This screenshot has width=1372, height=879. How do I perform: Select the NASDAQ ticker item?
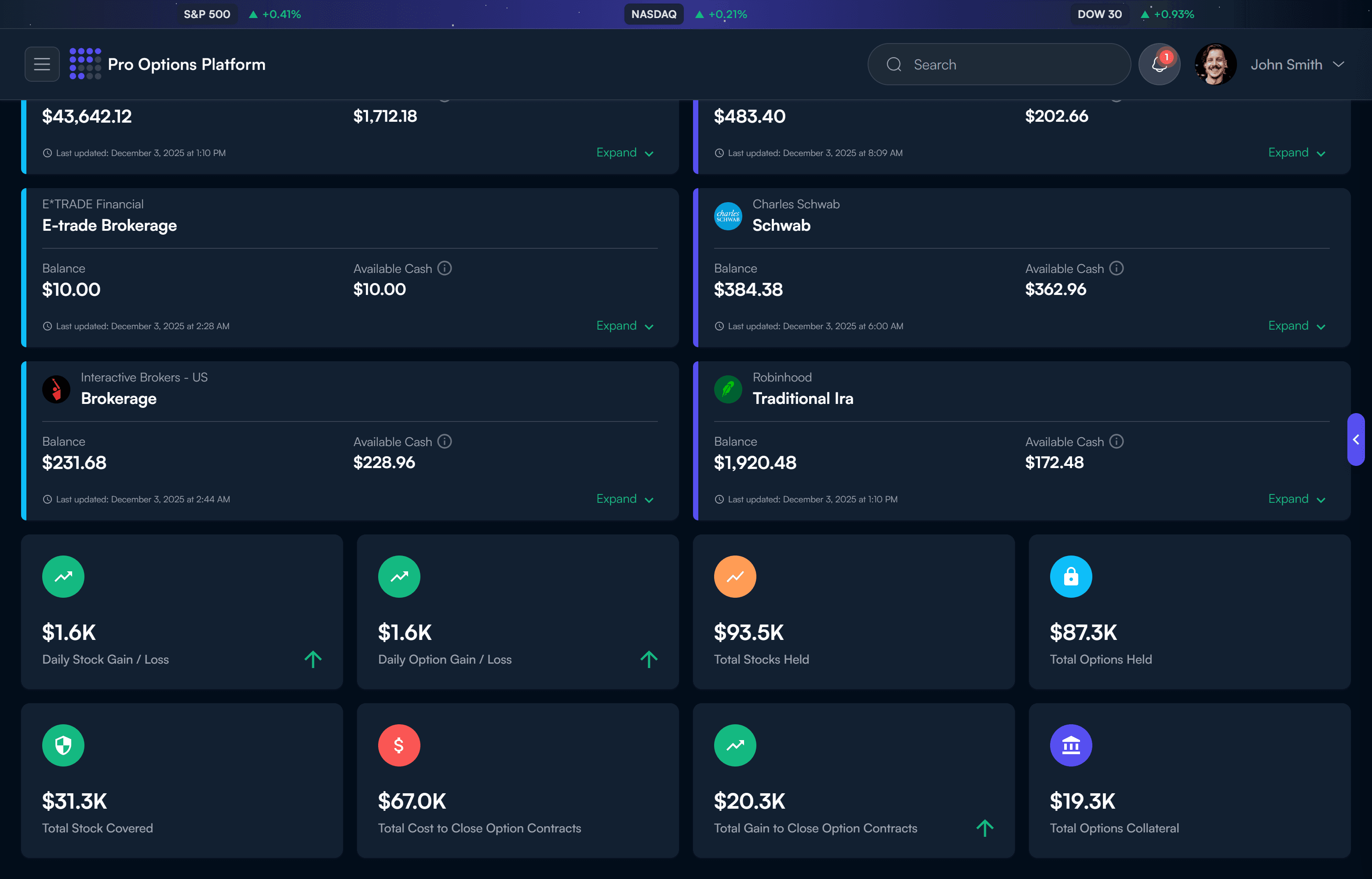pyautogui.click(x=654, y=14)
